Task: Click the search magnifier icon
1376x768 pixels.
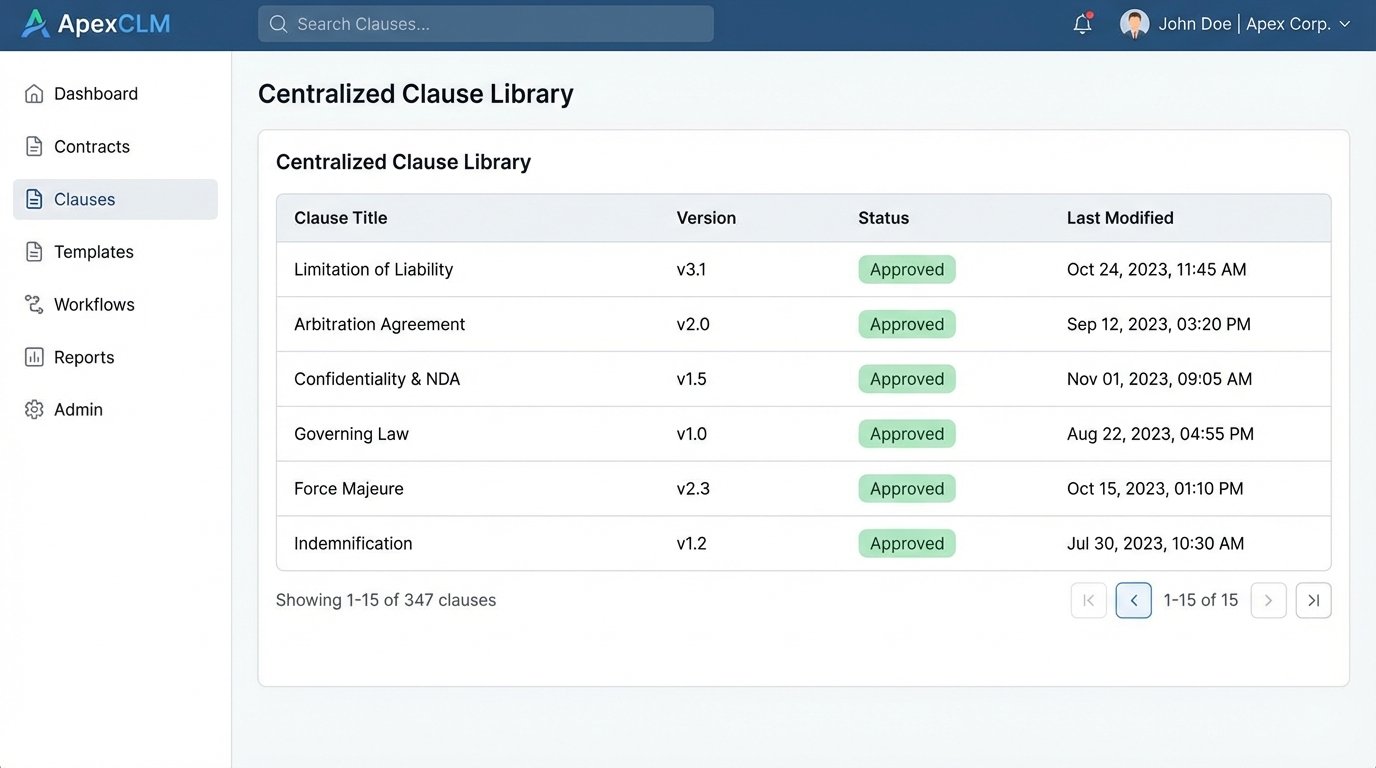Action: tap(278, 24)
